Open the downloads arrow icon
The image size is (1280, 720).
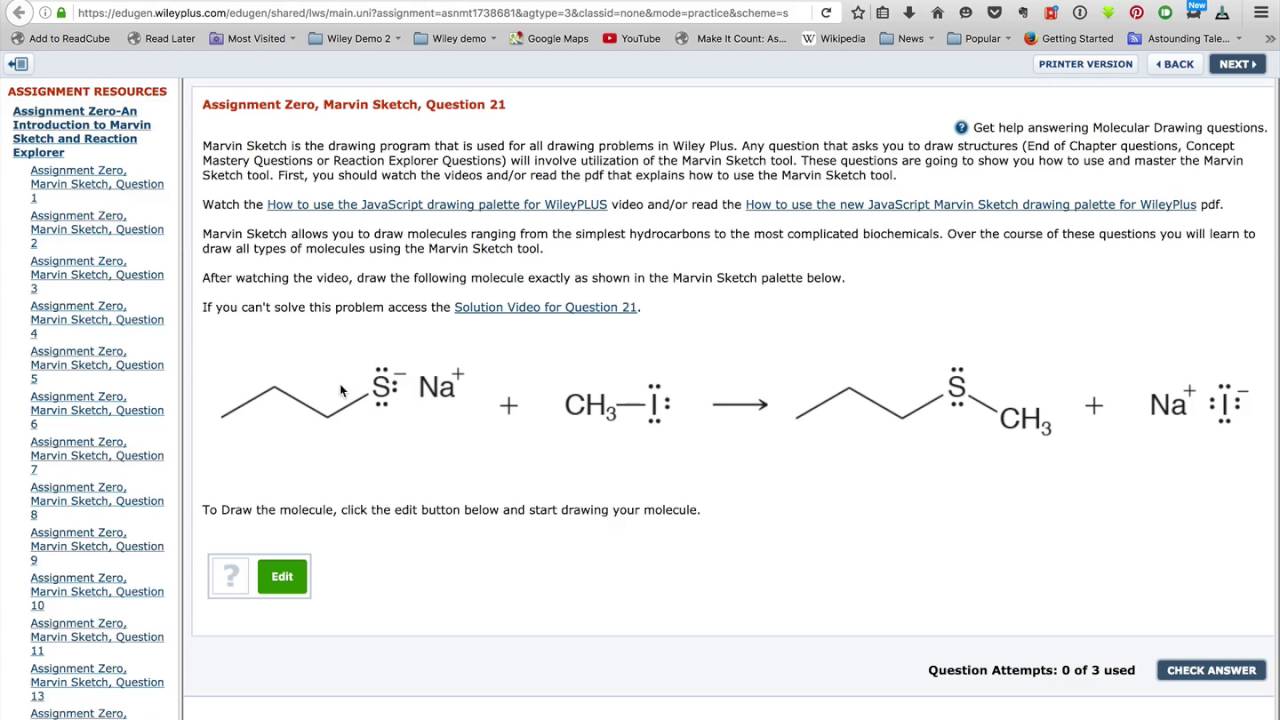coord(909,13)
